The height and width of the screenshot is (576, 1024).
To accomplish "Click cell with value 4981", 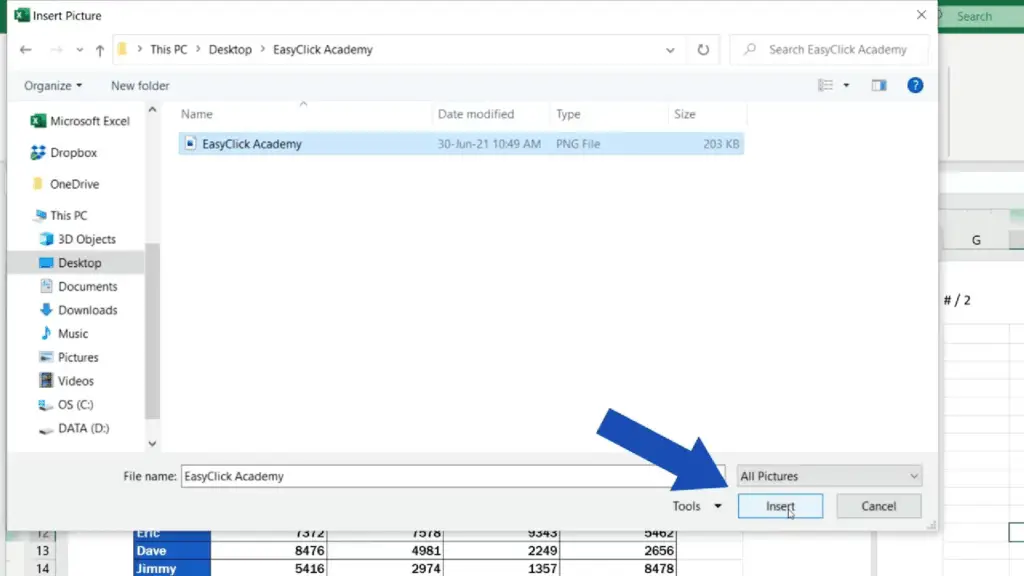I will tap(385, 551).
